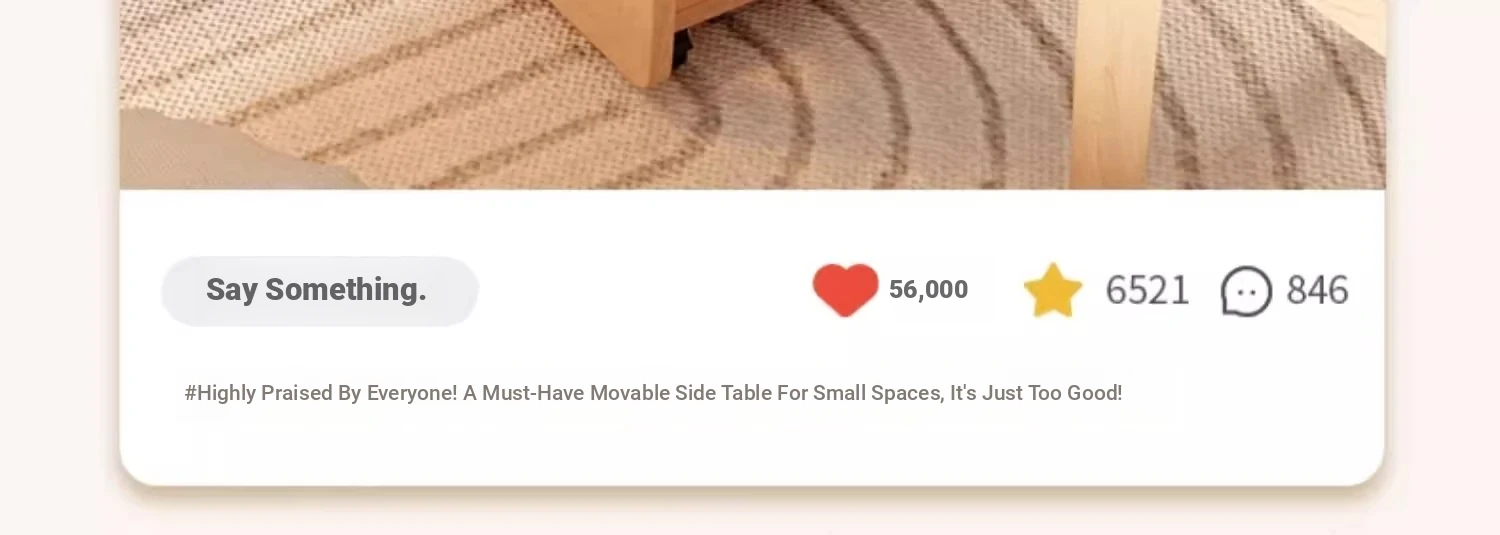The image size is (1500, 535).
Task: Like the post with the red heart
Action: 845,290
